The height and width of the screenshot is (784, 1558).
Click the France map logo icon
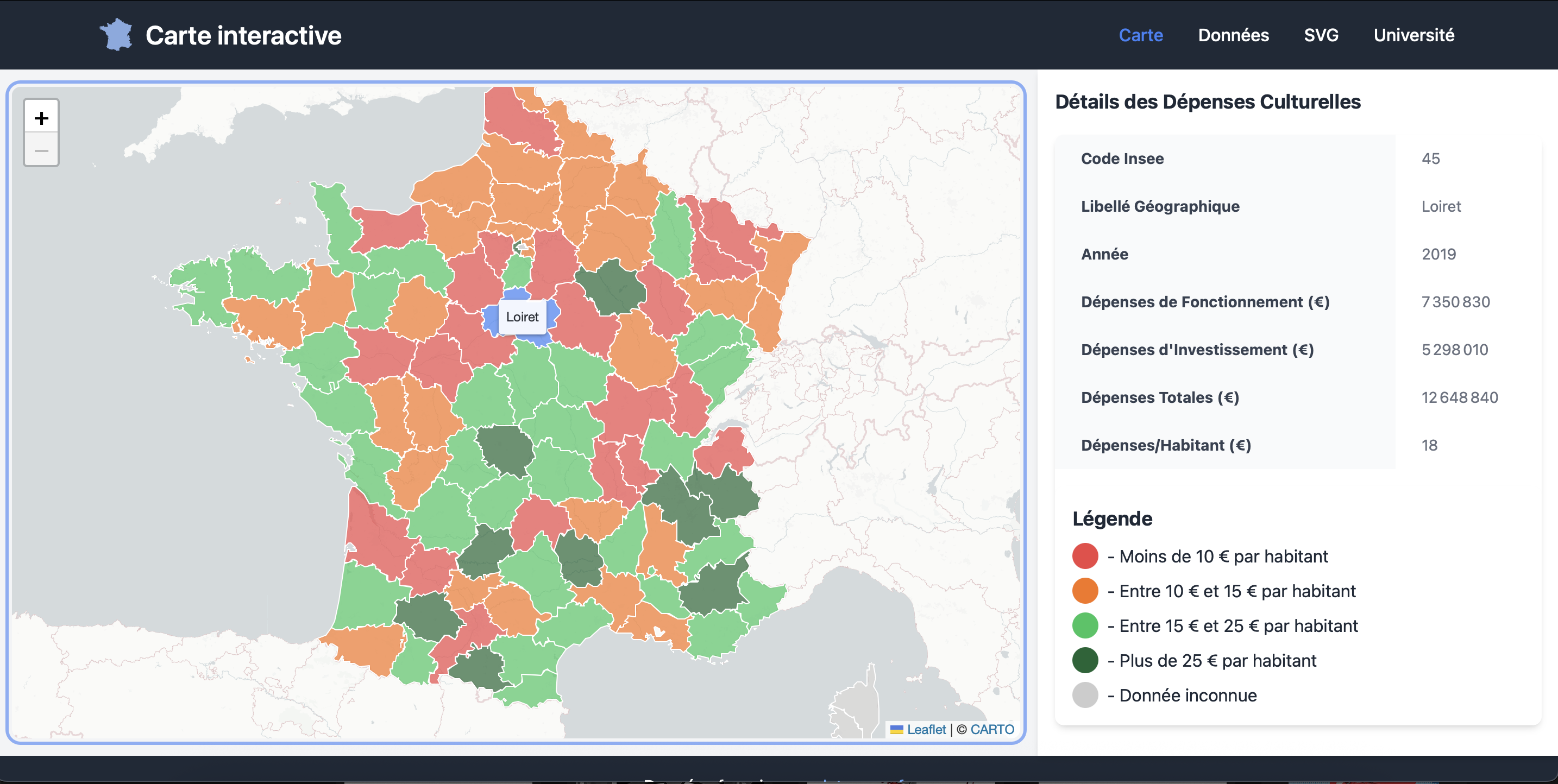[116, 34]
